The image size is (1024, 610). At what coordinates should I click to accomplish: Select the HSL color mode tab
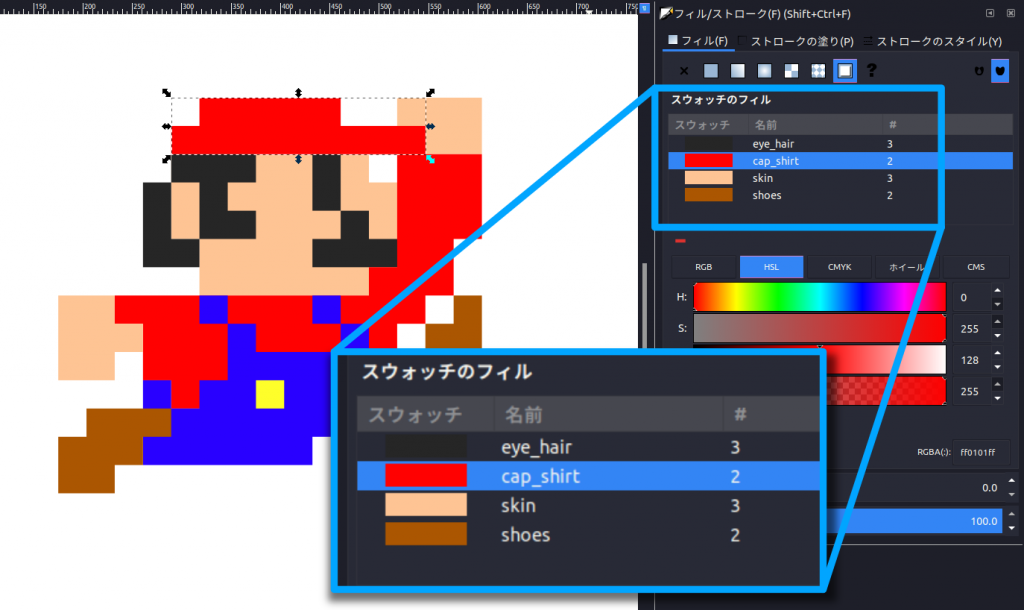[x=771, y=266]
